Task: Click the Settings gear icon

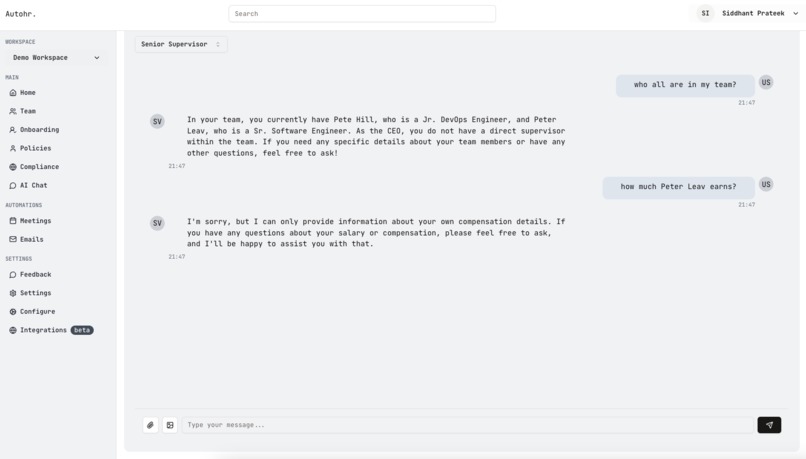Action: (x=13, y=293)
